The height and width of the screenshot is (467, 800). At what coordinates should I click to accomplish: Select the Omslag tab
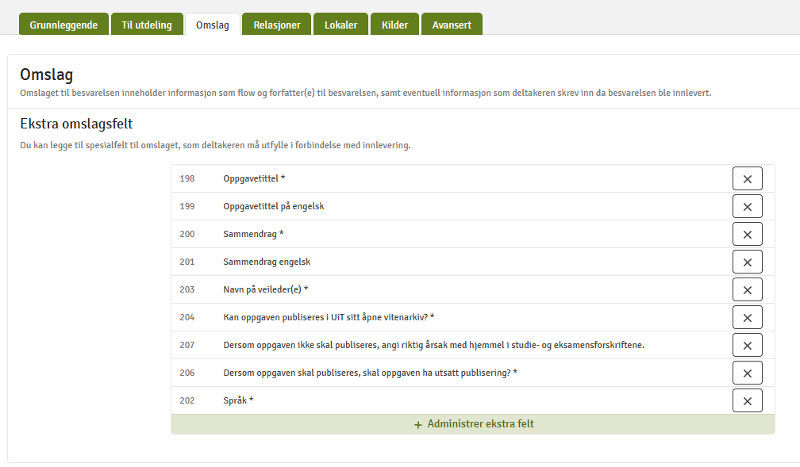coord(213,25)
